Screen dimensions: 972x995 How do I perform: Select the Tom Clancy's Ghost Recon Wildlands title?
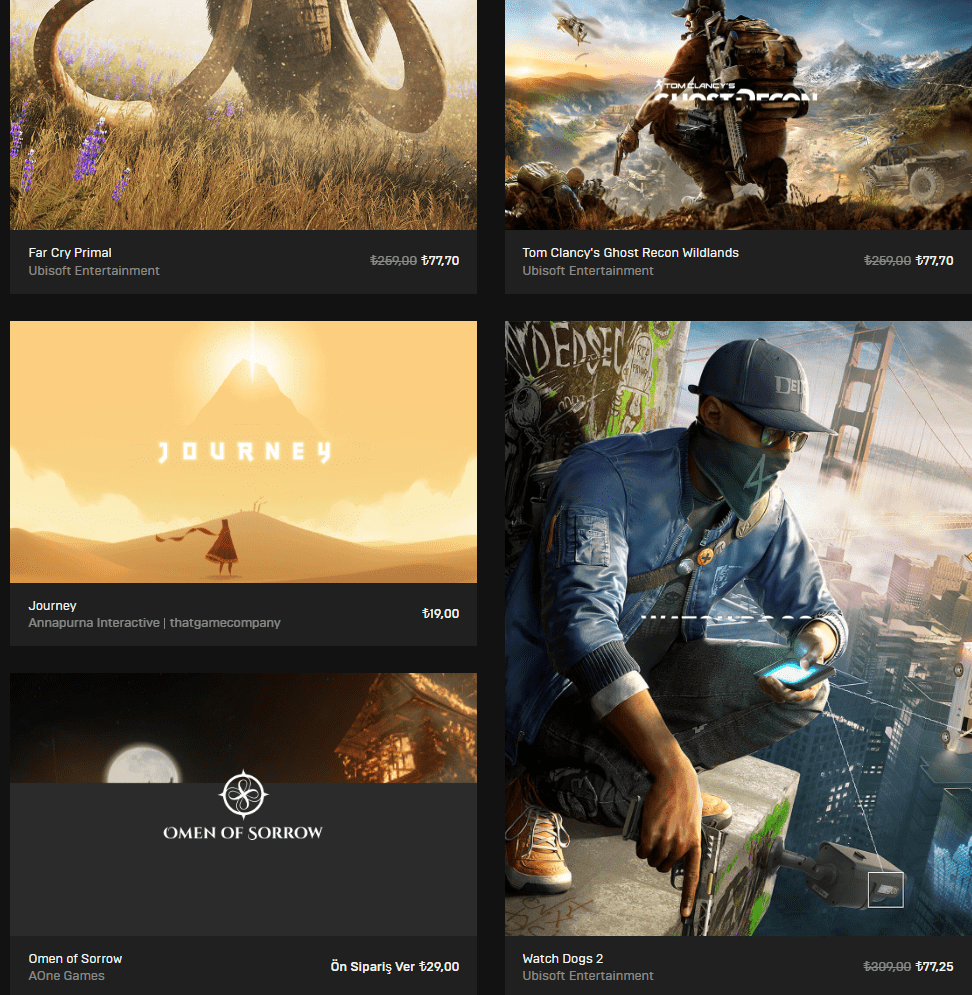630,252
